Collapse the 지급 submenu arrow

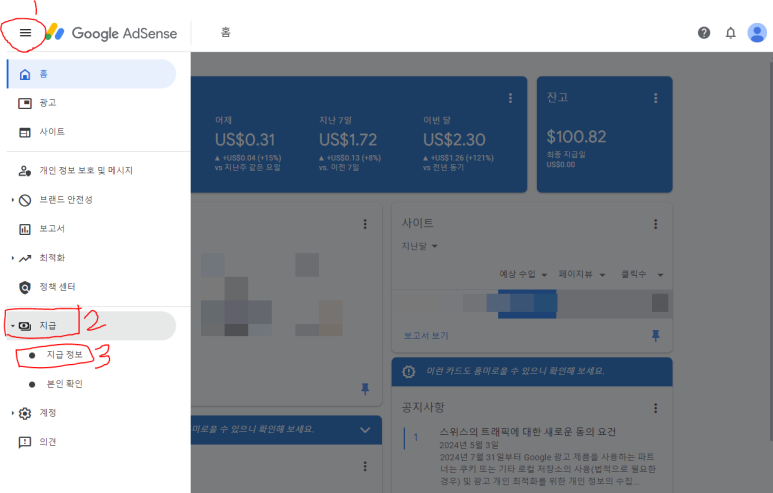click(12, 326)
